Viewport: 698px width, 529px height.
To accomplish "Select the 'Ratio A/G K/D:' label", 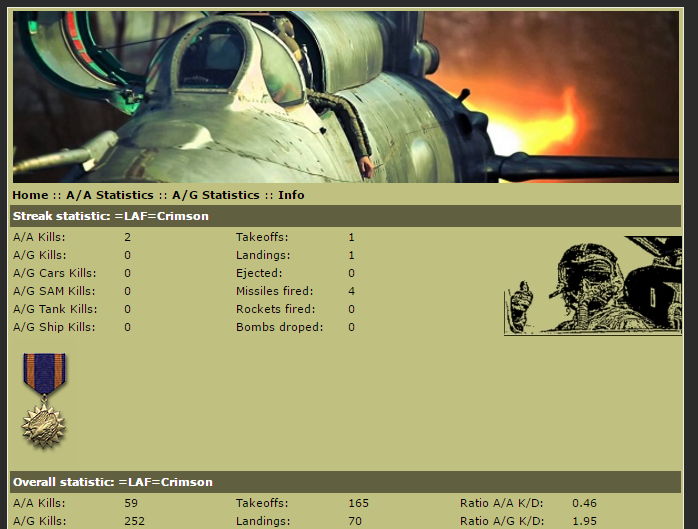I will tap(502, 521).
